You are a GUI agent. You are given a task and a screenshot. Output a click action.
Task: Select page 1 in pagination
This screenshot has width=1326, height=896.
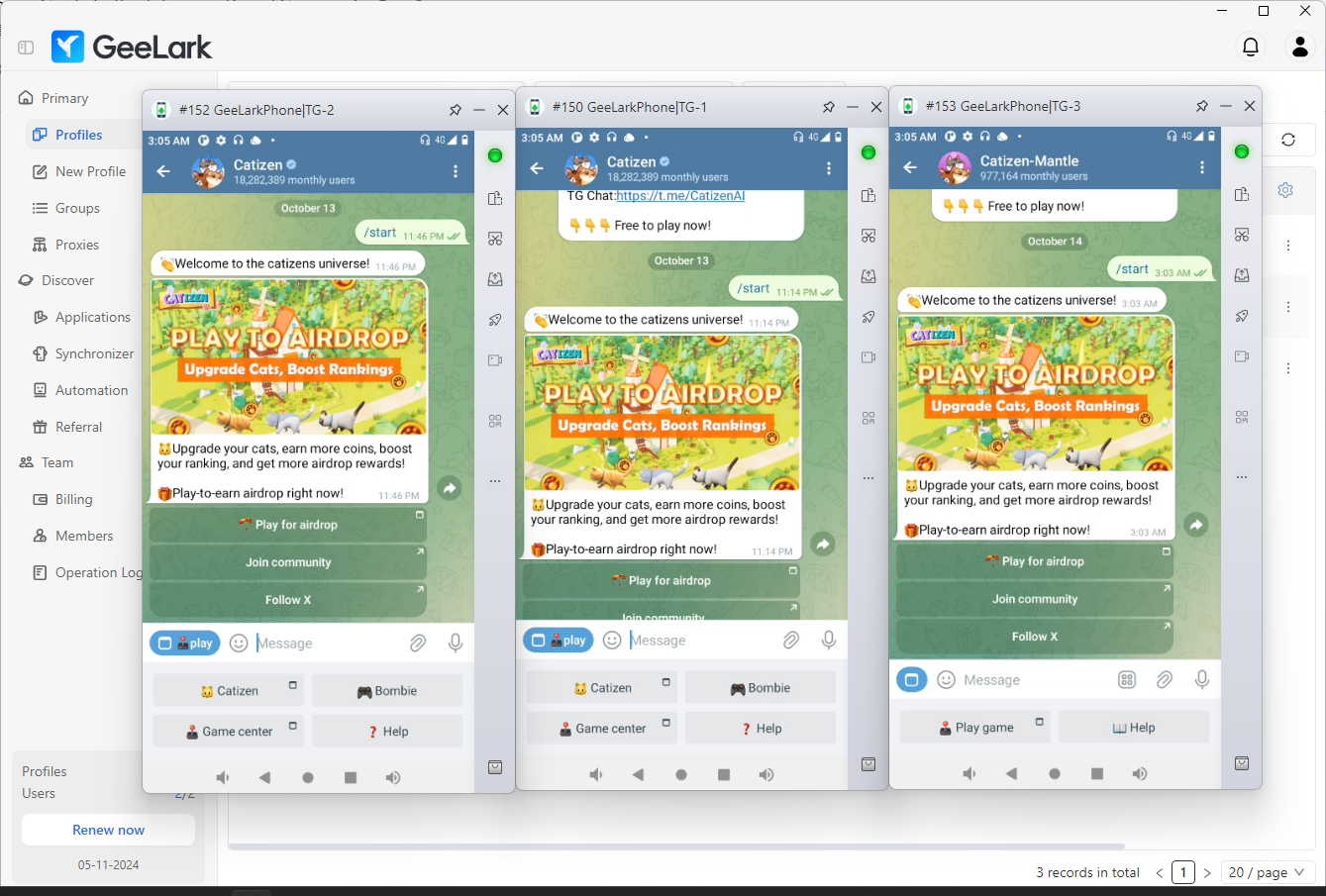[1183, 872]
